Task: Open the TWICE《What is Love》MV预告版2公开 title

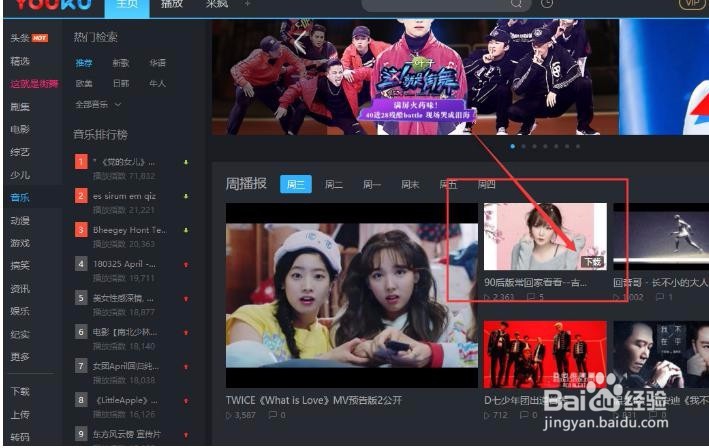Action: (x=314, y=401)
